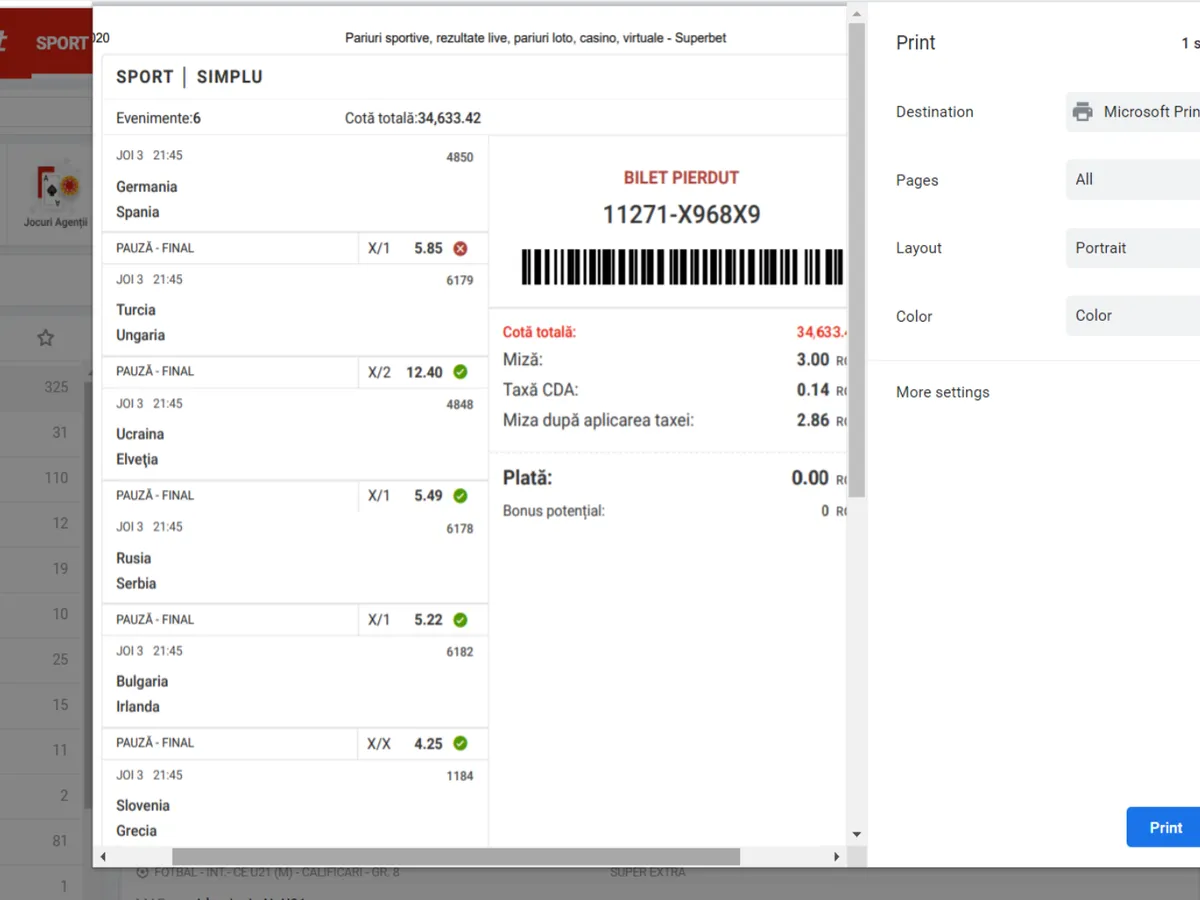Image resolution: width=1200 pixels, height=900 pixels.
Task: Click the green check icon beside 12.40
Action: pyautogui.click(x=460, y=372)
